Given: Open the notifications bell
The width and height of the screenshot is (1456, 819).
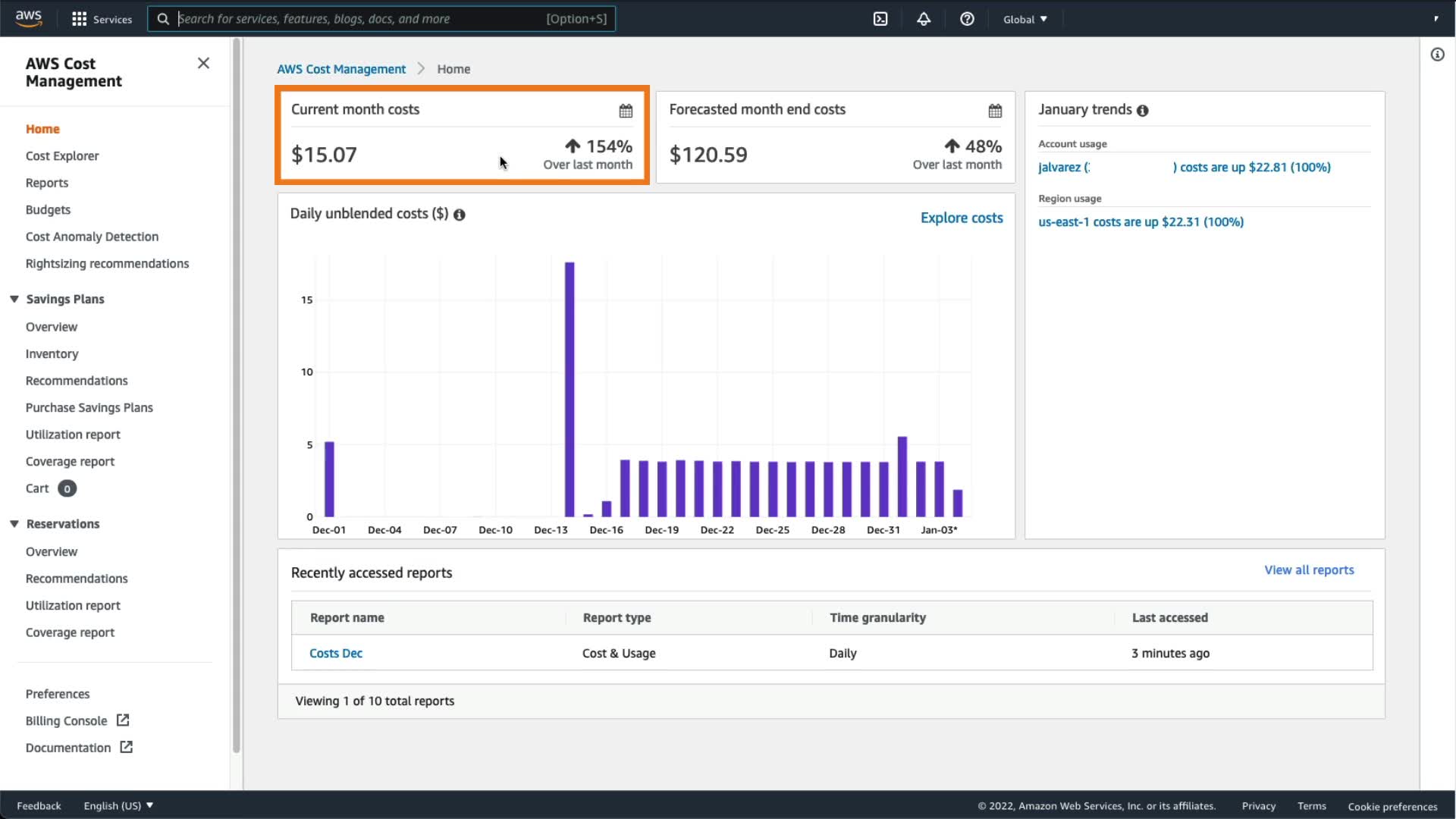Looking at the screenshot, I should [924, 19].
